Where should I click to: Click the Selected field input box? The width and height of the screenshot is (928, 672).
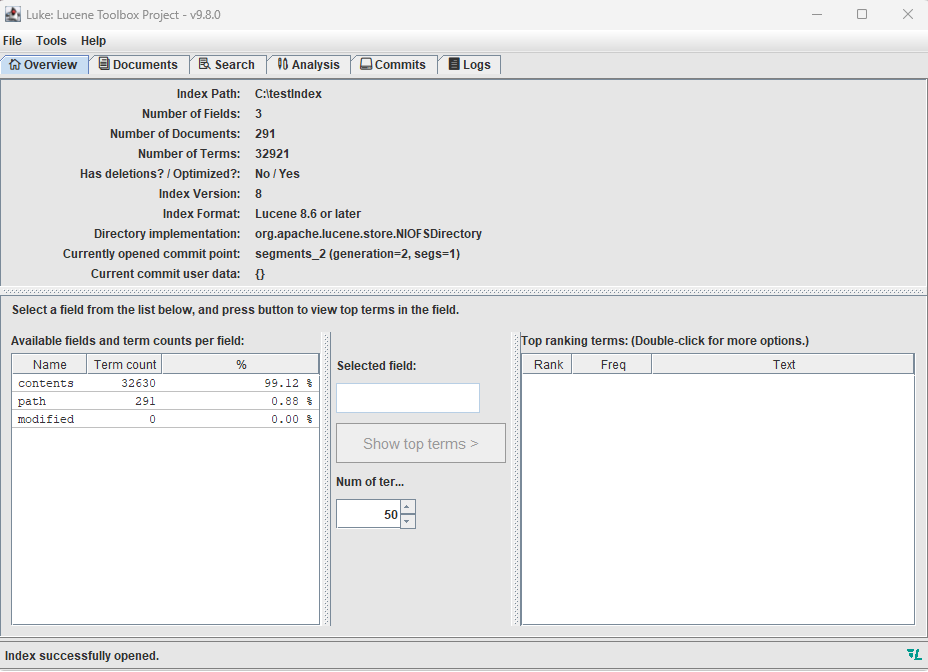click(x=407, y=397)
